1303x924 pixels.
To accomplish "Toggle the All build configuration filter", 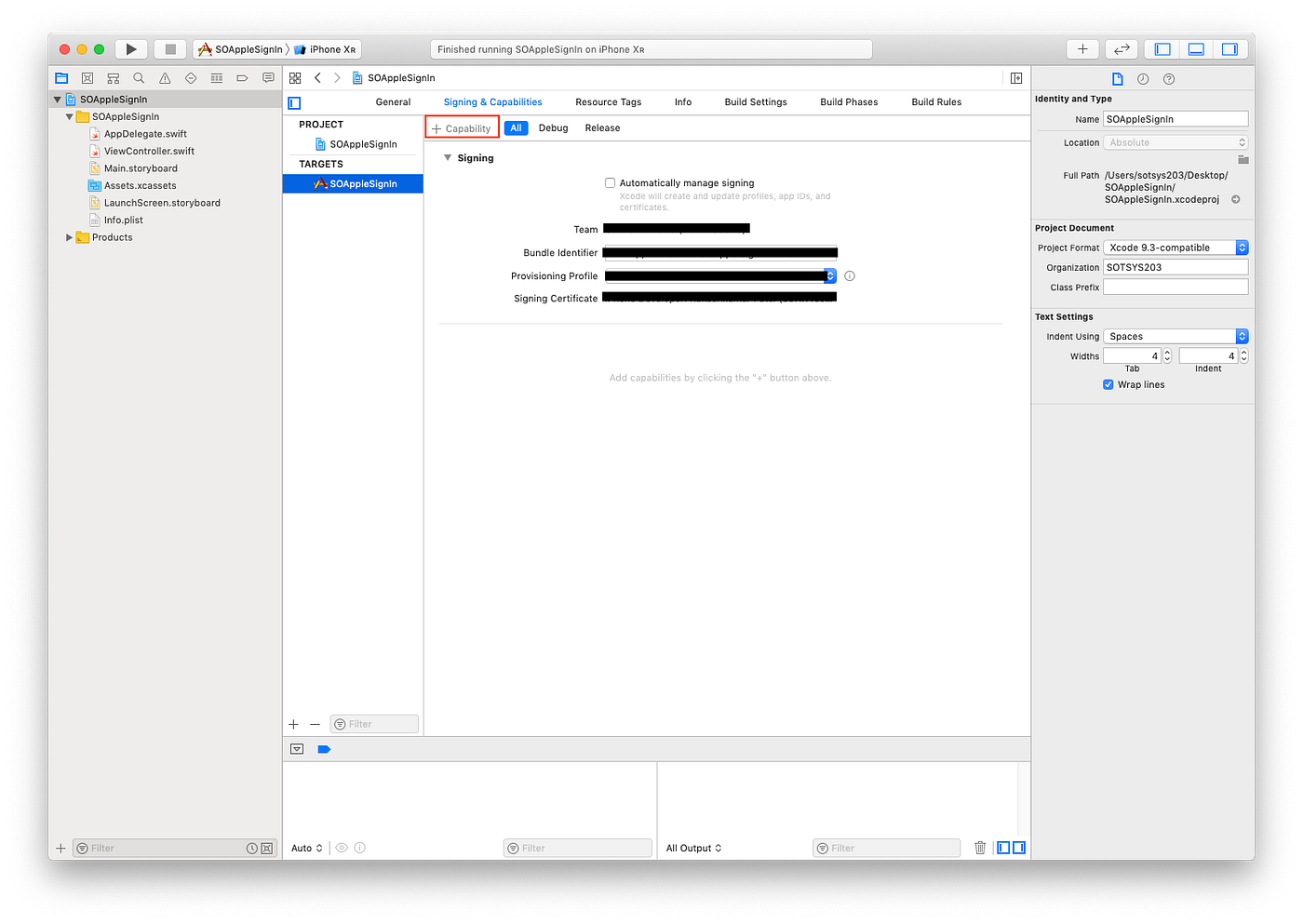I will coord(516,127).
